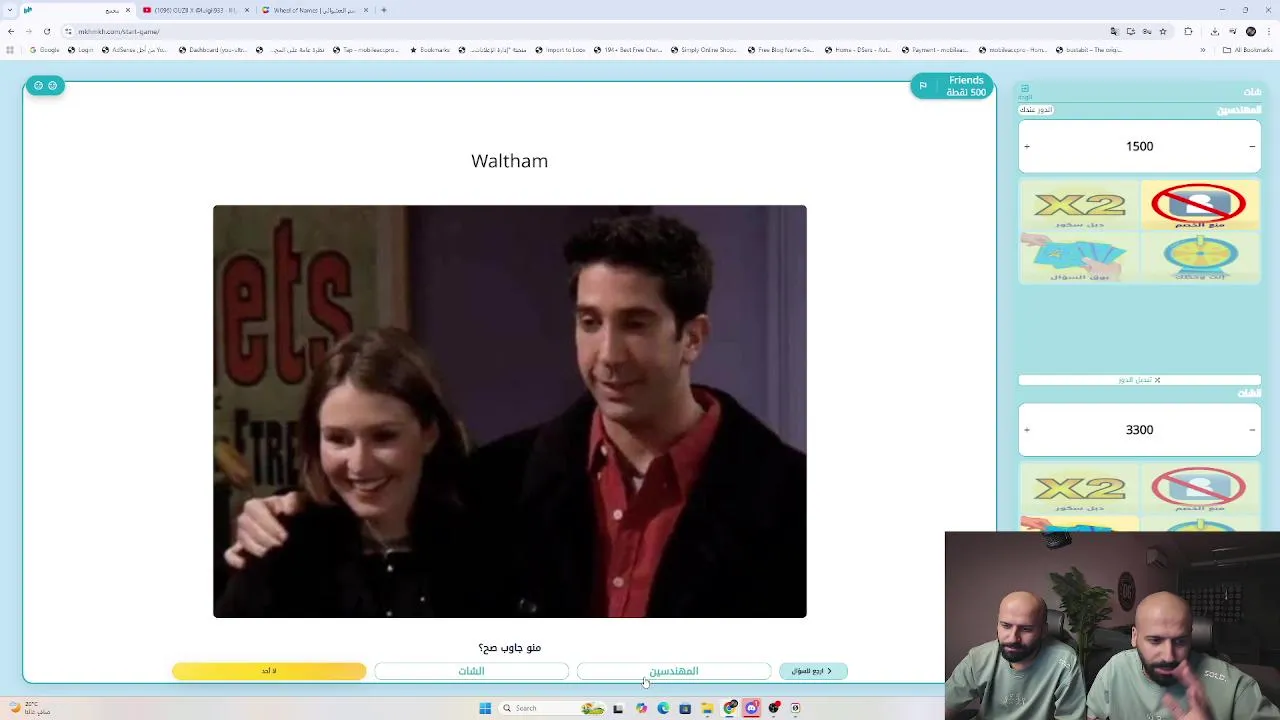The width and height of the screenshot is (1280, 720).
Task: Use the X2 double score power-up for المهندسين
Action: pyautogui.click(x=1079, y=206)
